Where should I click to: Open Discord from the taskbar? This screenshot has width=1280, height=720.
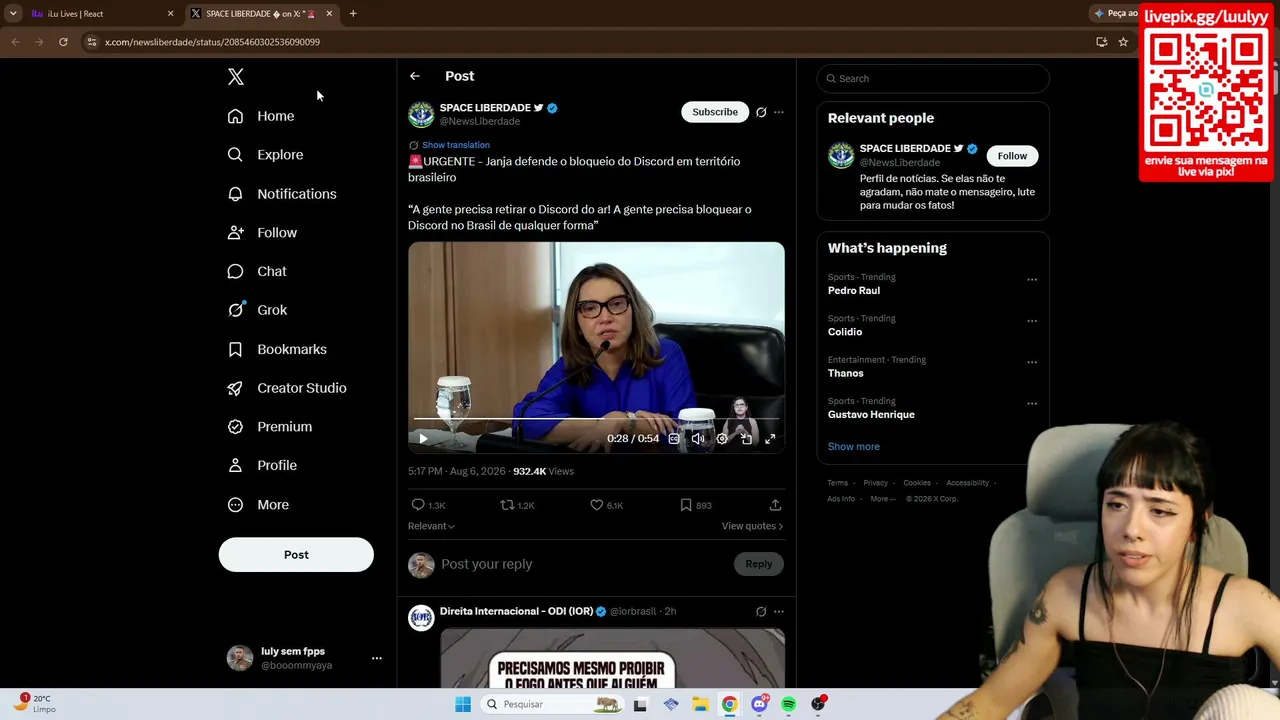[759, 704]
